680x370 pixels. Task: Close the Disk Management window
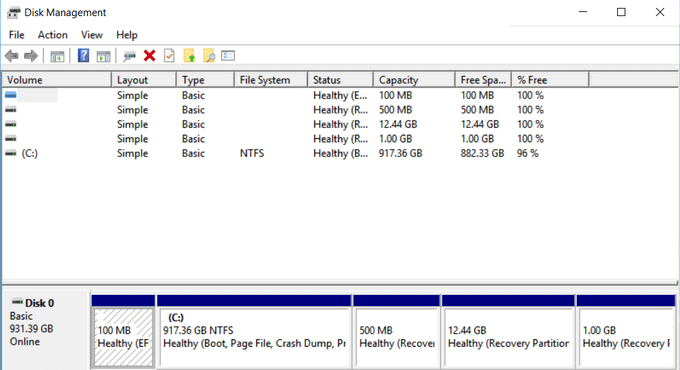pyautogui.click(x=660, y=12)
